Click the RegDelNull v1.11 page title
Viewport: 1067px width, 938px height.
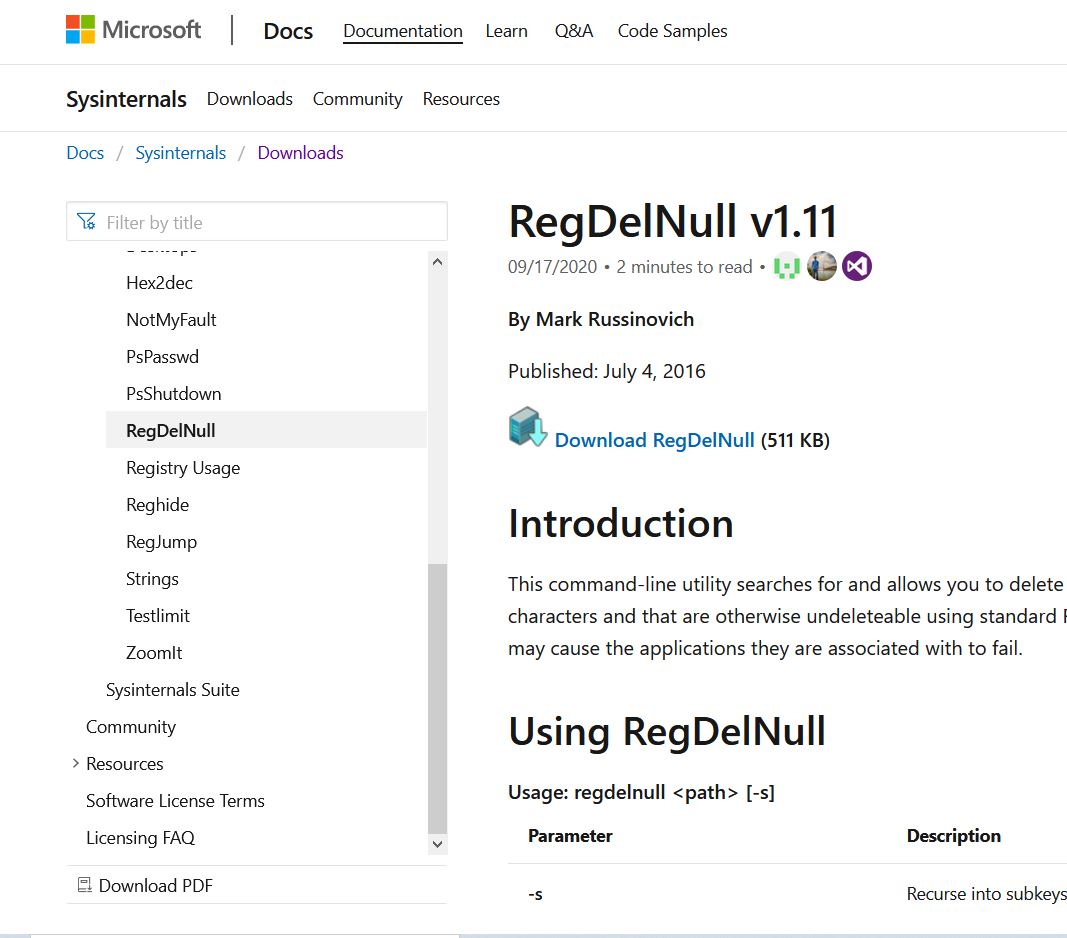click(x=672, y=221)
